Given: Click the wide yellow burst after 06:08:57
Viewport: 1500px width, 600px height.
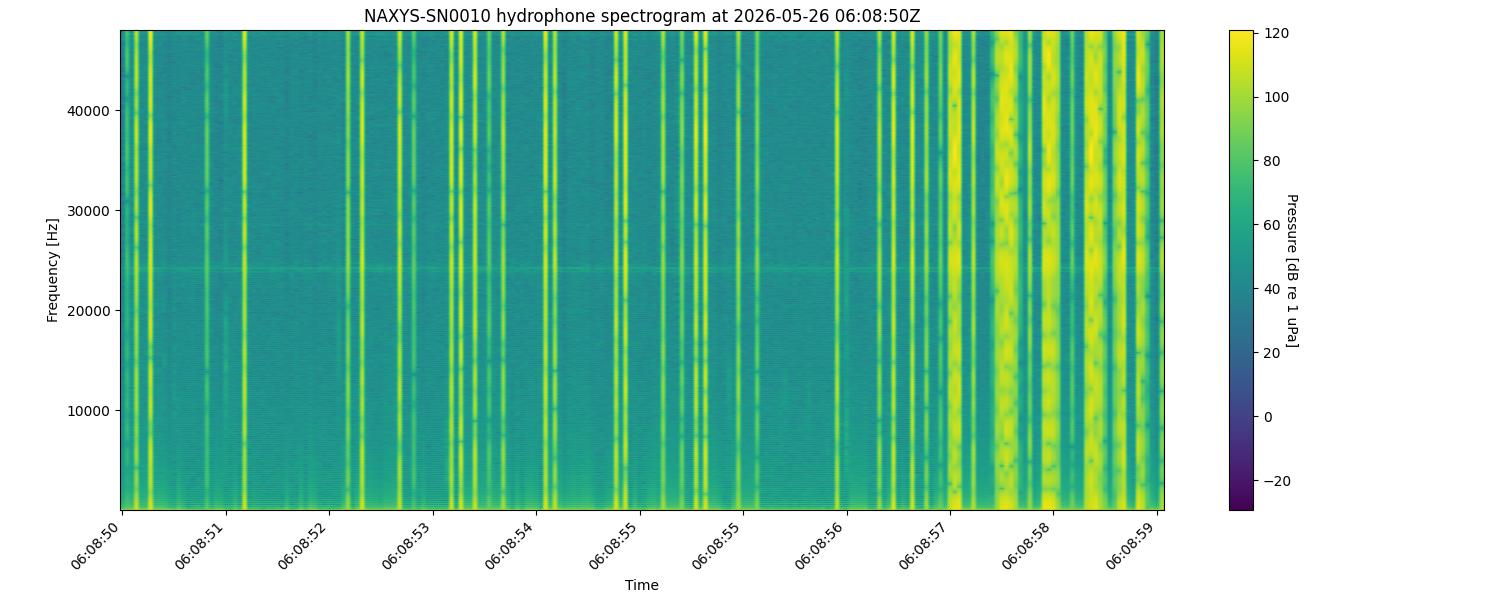Looking at the screenshot, I should [1004, 270].
